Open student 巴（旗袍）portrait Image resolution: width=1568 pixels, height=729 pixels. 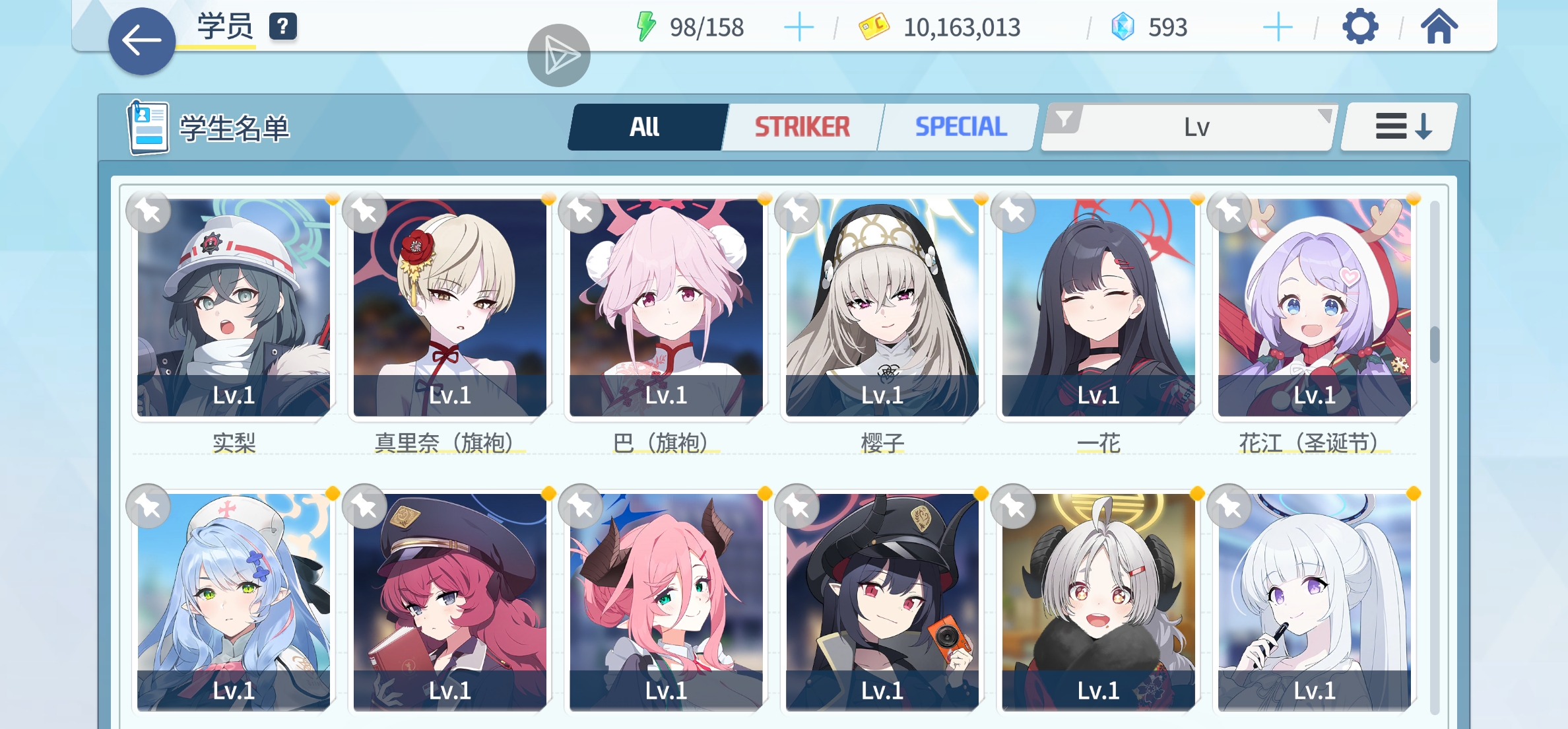(x=666, y=308)
